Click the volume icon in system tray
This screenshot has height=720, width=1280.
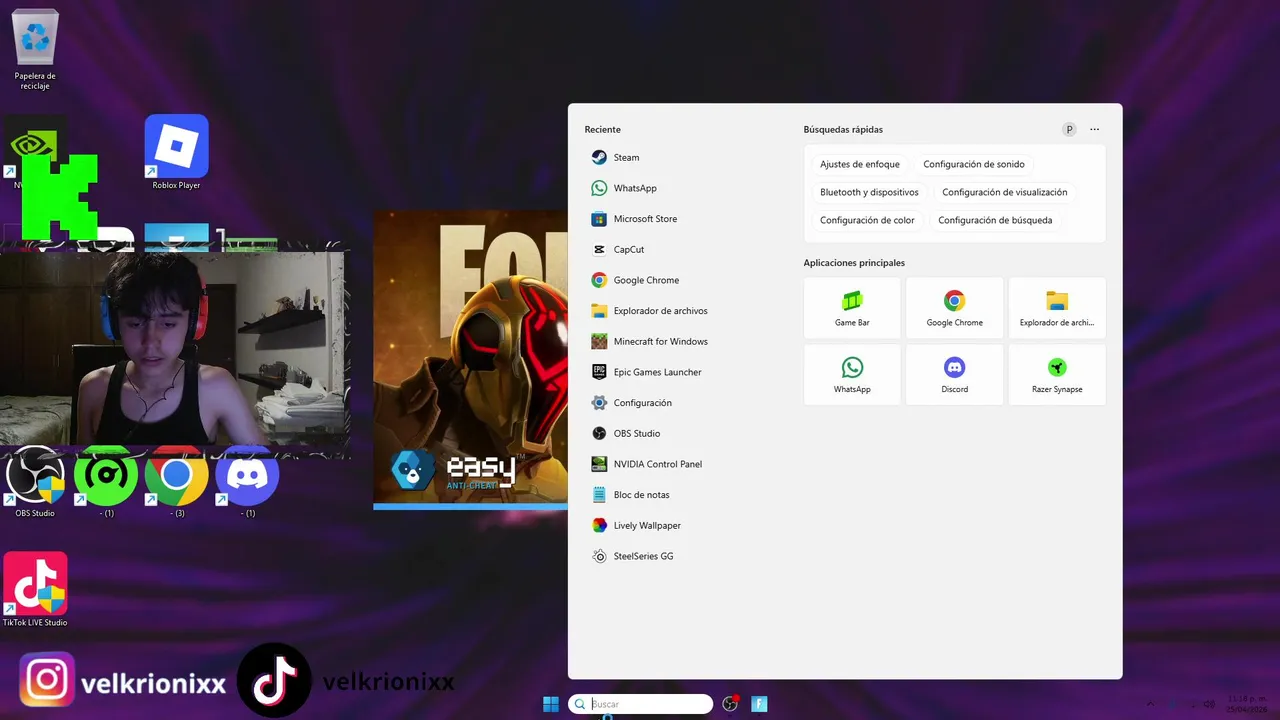coord(1209,704)
